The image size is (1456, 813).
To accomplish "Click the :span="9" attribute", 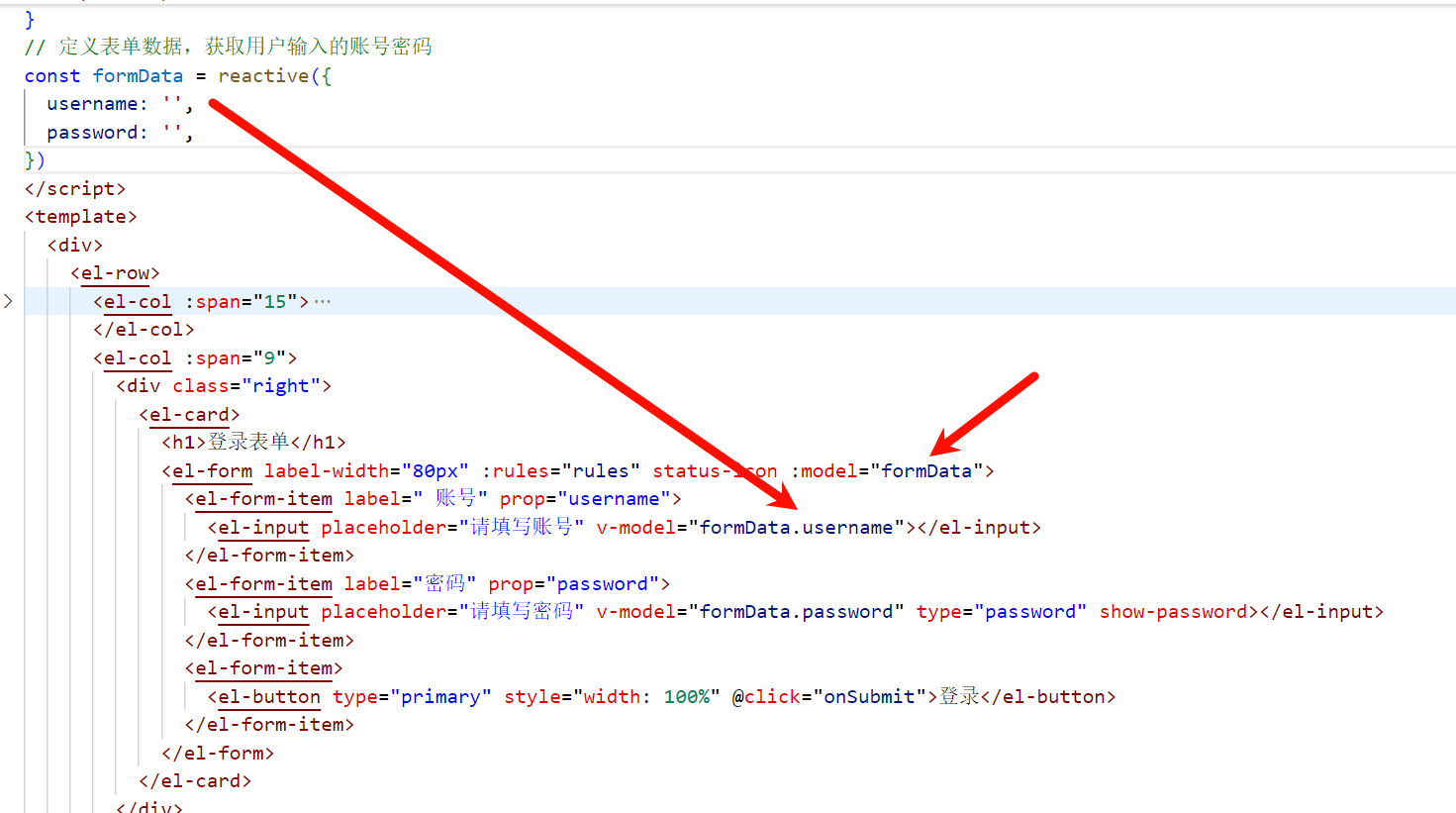I will coord(236,357).
